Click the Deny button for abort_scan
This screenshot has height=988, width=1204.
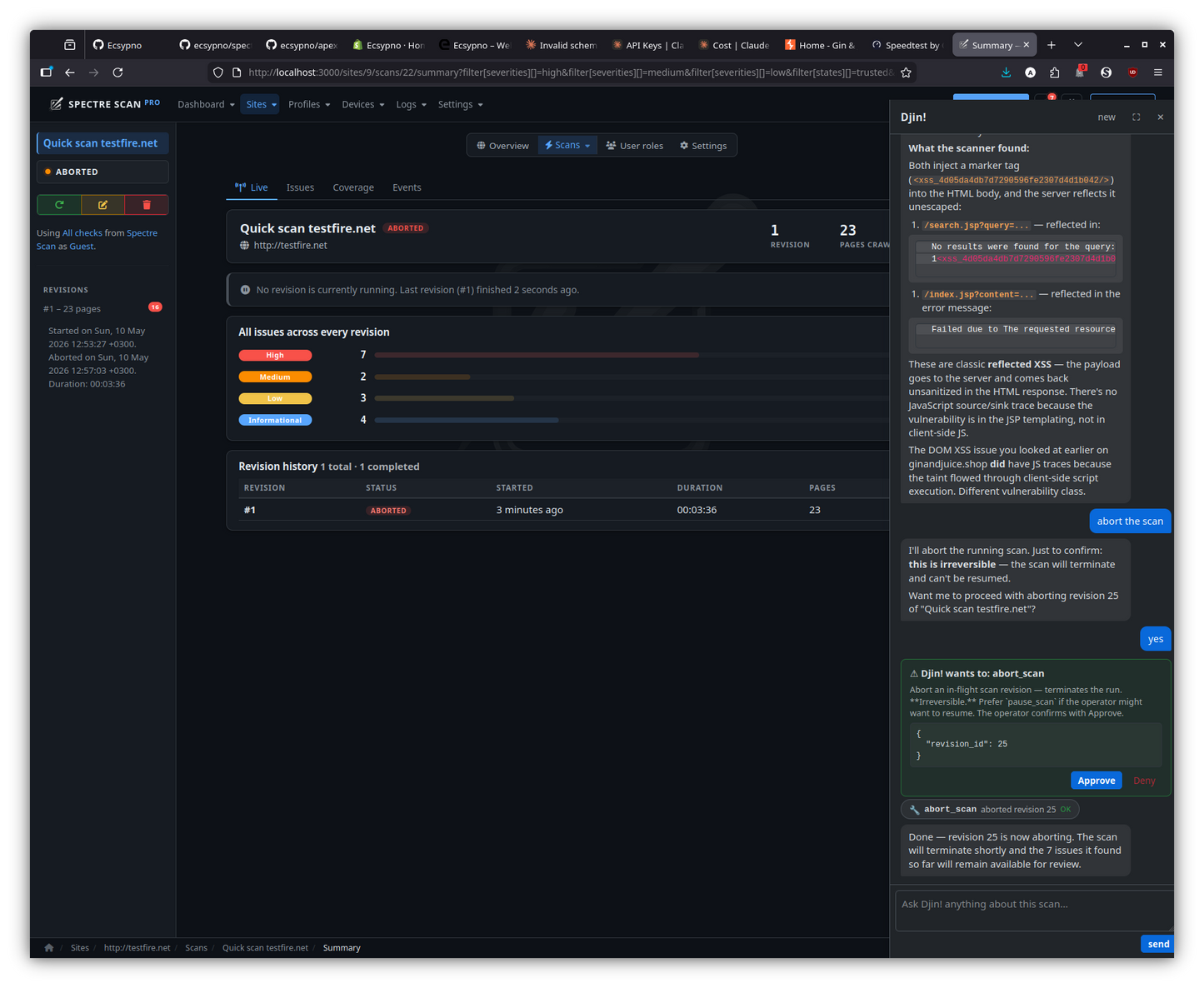pyautogui.click(x=1144, y=781)
